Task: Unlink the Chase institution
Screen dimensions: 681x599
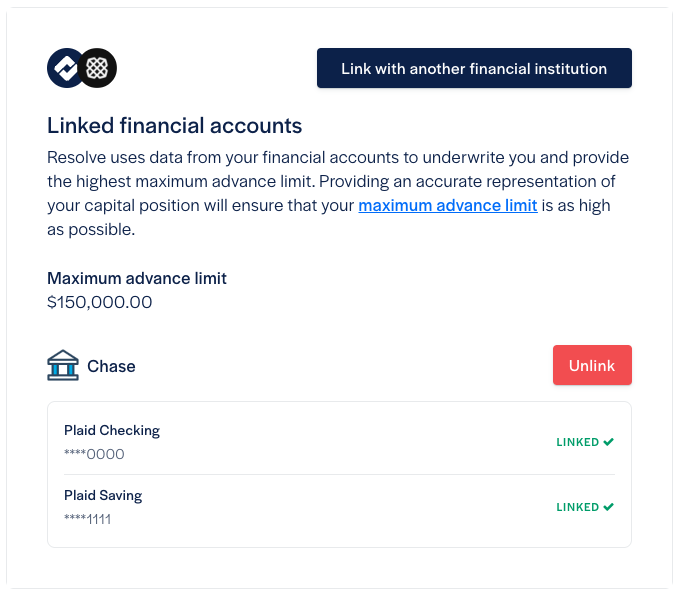Action: pos(592,365)
